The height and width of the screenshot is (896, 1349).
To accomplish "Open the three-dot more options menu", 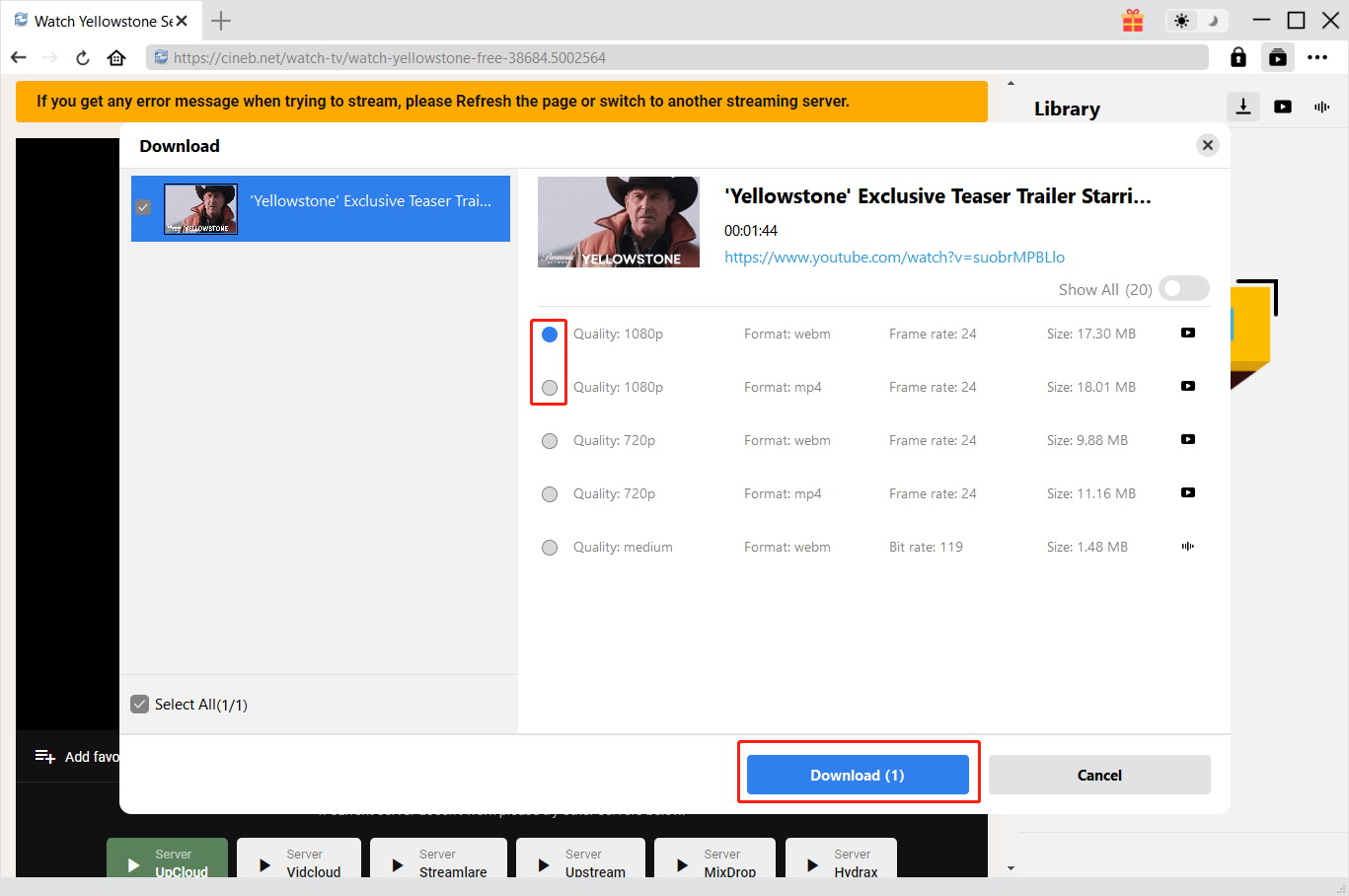I will pos(1317,58).
